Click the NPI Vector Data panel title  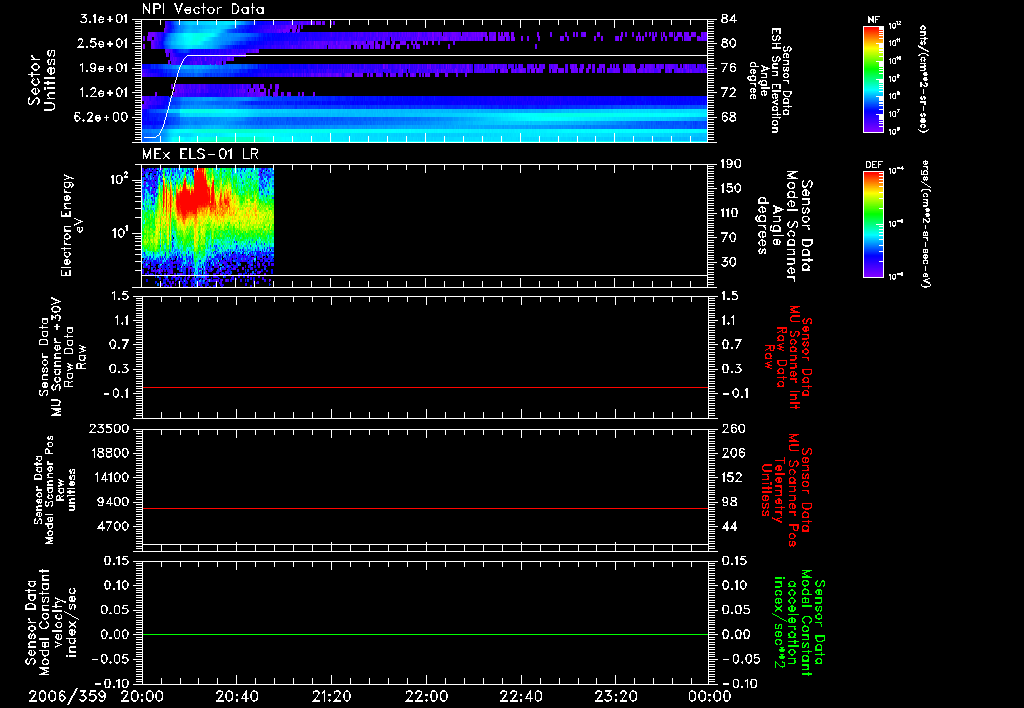click(x=203, y=9)
